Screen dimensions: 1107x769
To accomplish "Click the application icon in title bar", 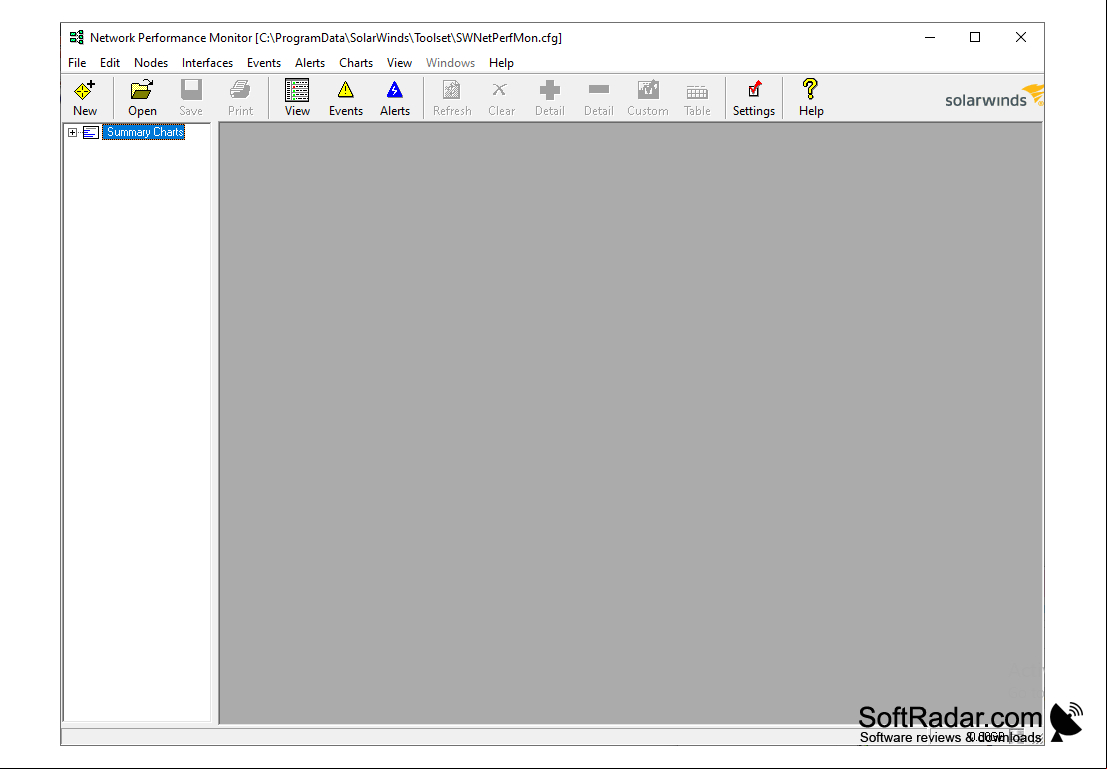I will 76,37.
